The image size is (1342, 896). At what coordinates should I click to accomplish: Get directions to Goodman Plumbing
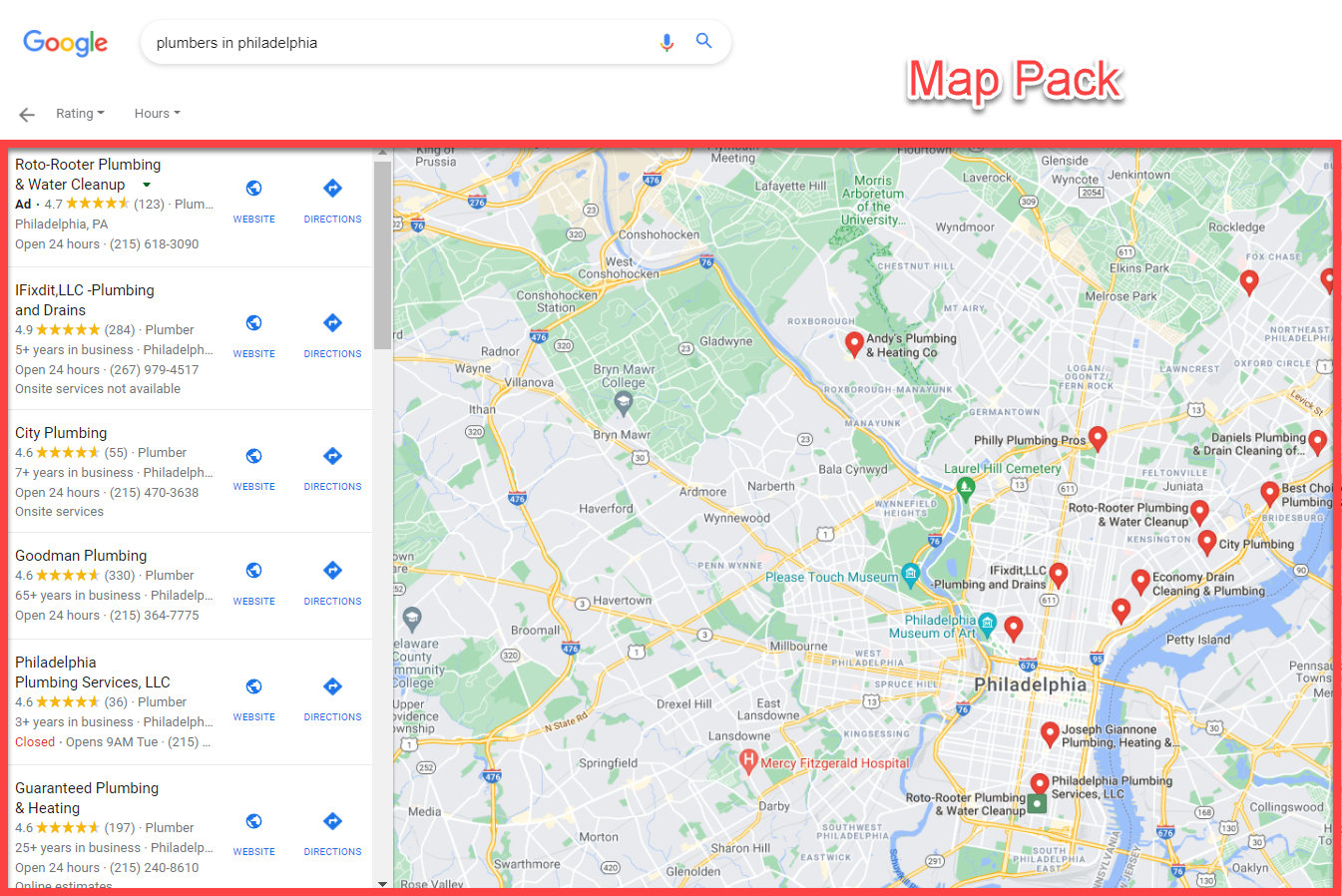332,571
